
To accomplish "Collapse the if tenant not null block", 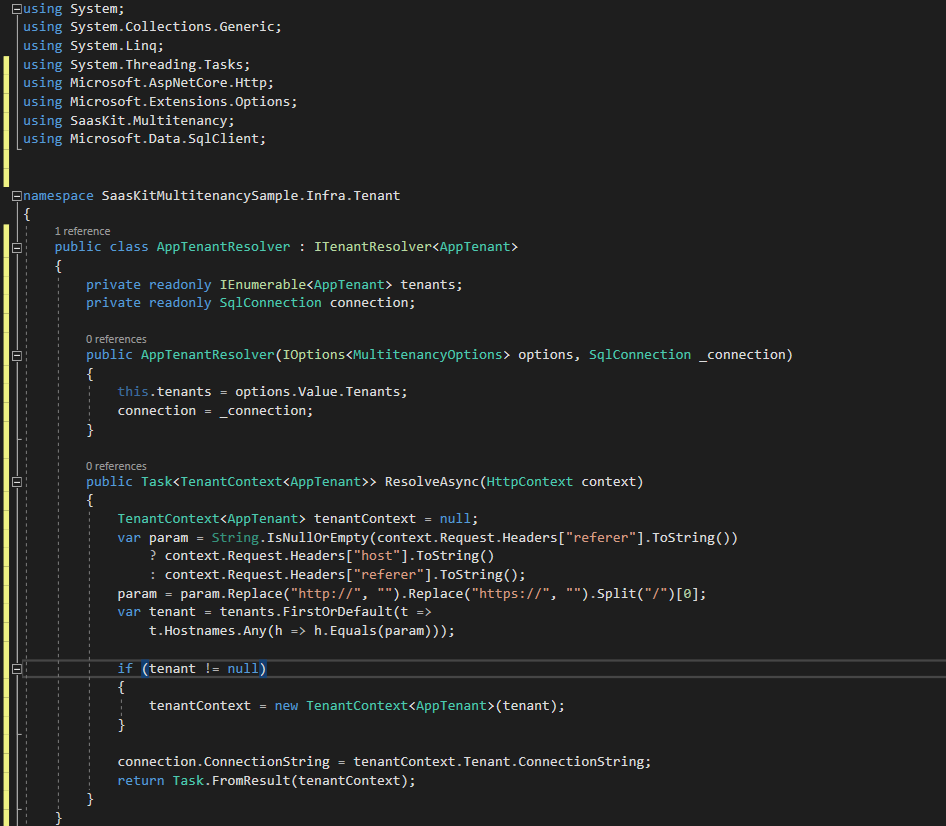I will [x=16, y=668].
